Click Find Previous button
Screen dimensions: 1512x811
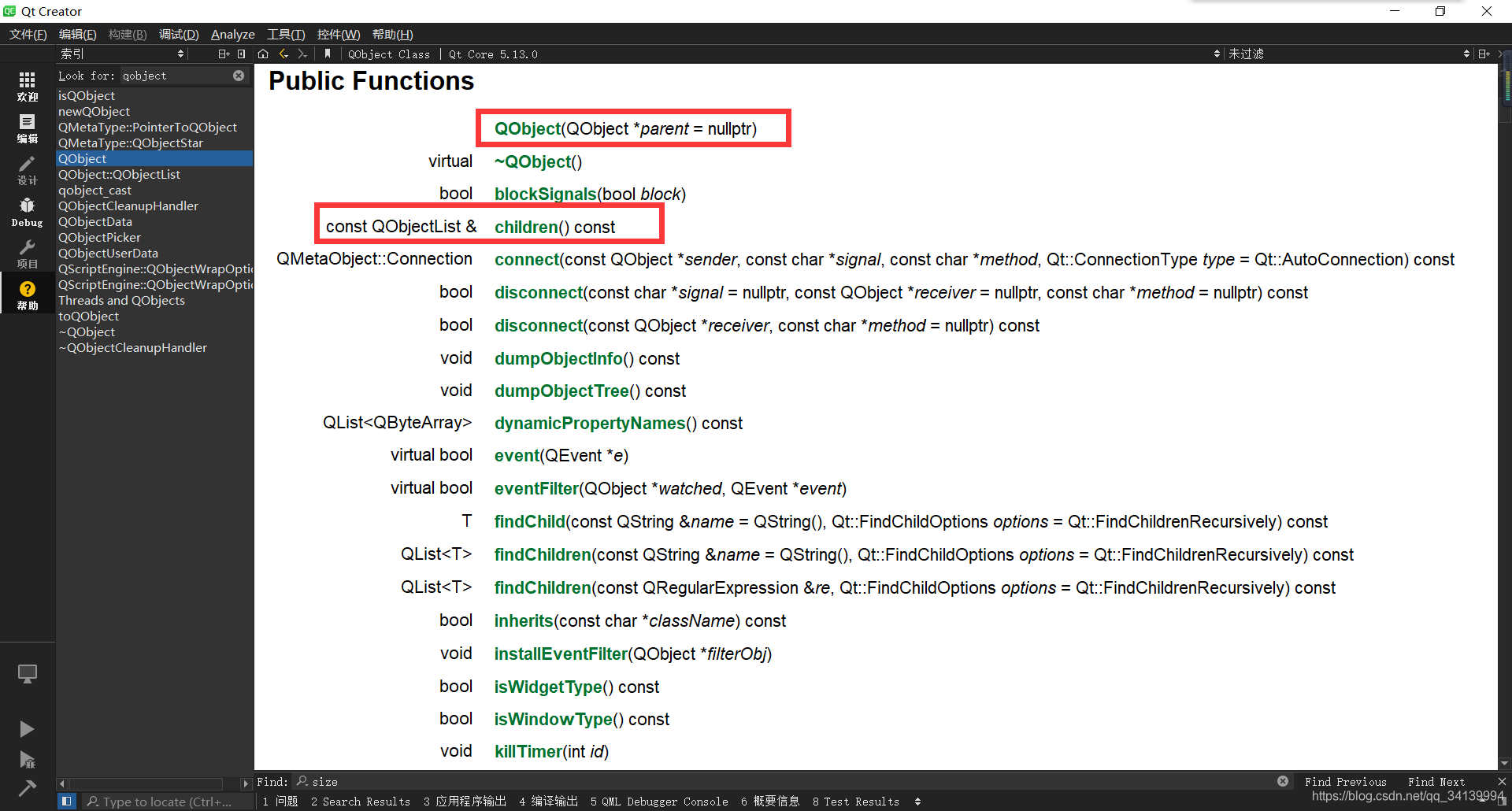[x=1345, y=782]
